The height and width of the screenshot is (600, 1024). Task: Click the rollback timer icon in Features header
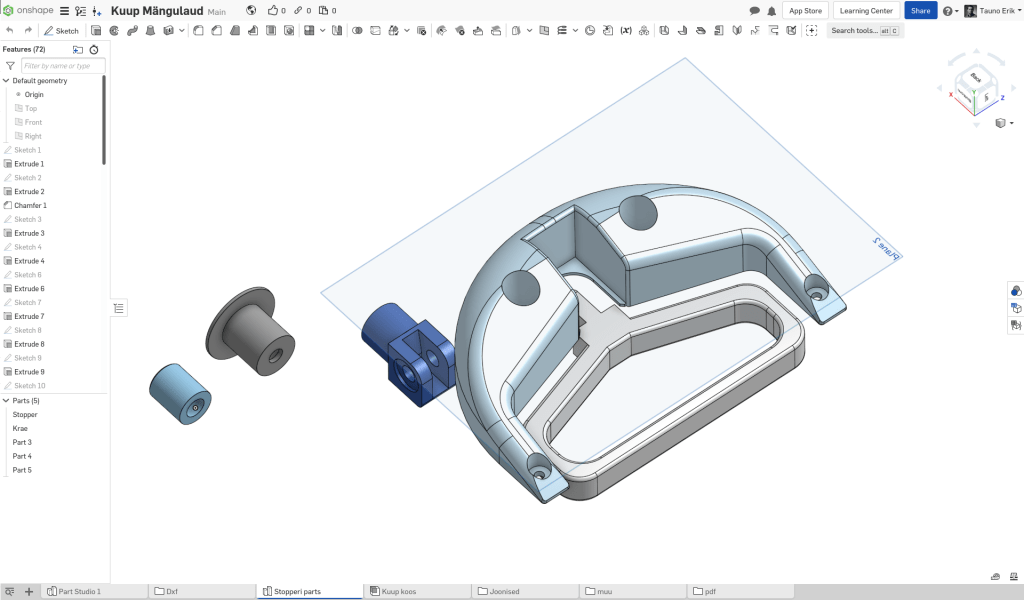[x=94, y=49]
